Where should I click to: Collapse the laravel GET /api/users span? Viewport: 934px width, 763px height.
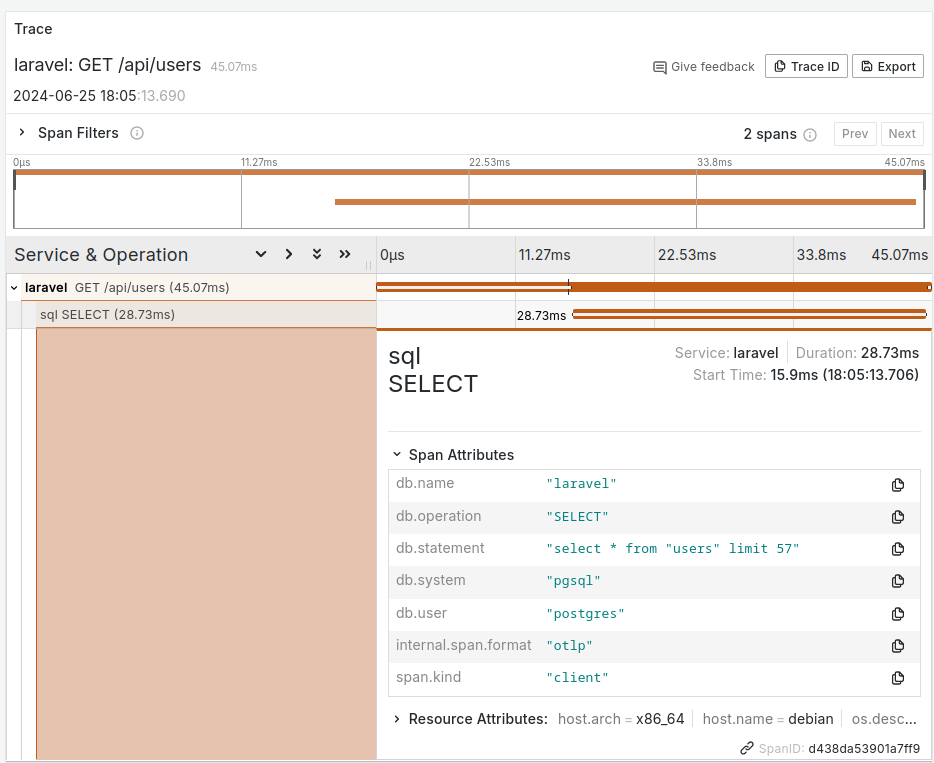coord(14,288)
